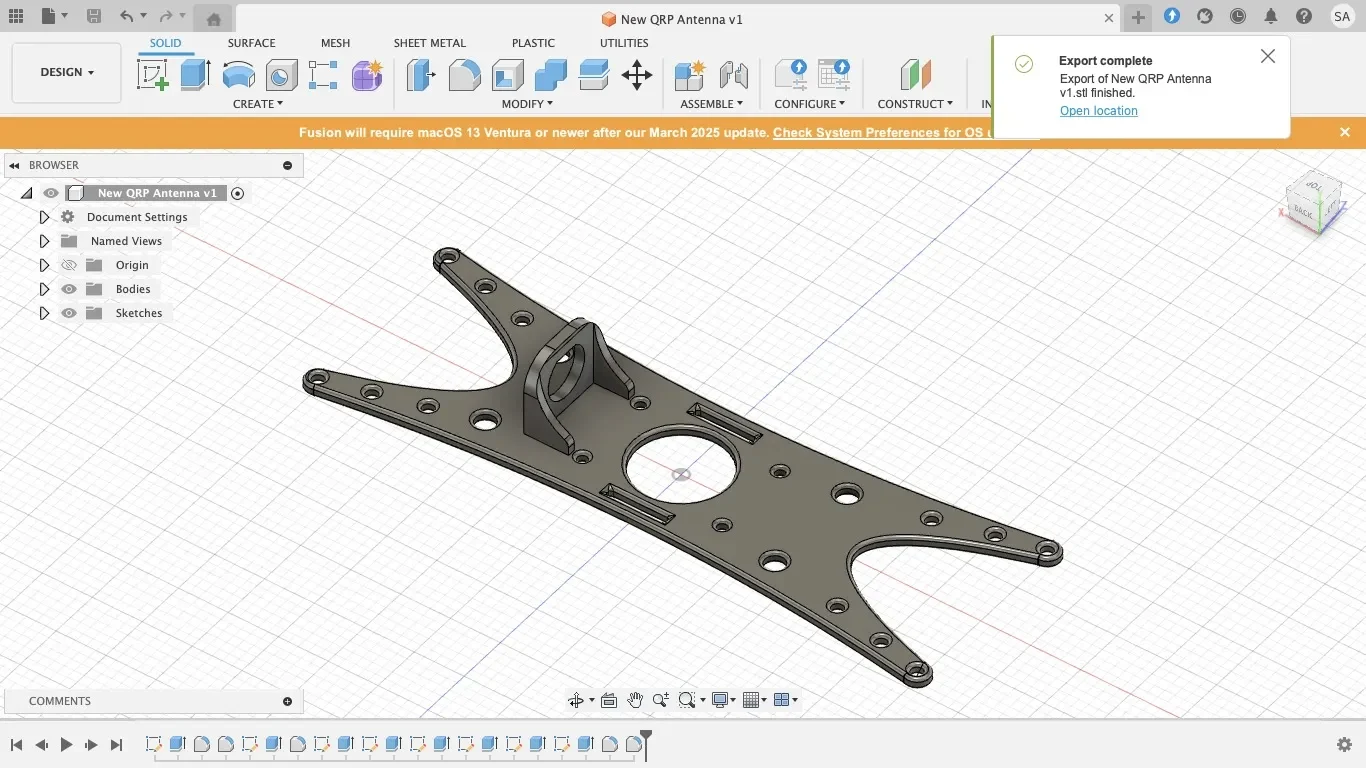Image resolution: width=1366 pixels, height=768 pixels.
Task: Activate the Zoom magnifier tool
Action: (x=660, y=700)
